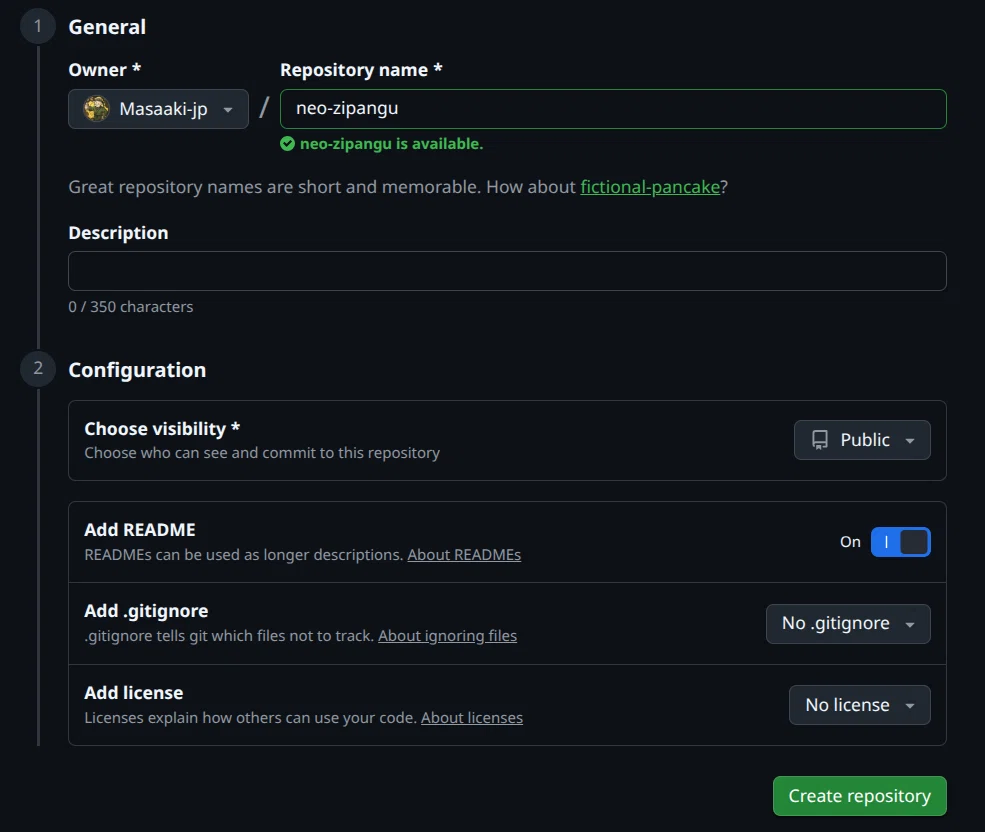The image size is (985, 832).
Task: Click the 'On' label beside README toggle
Action: [x=850, y=542]
